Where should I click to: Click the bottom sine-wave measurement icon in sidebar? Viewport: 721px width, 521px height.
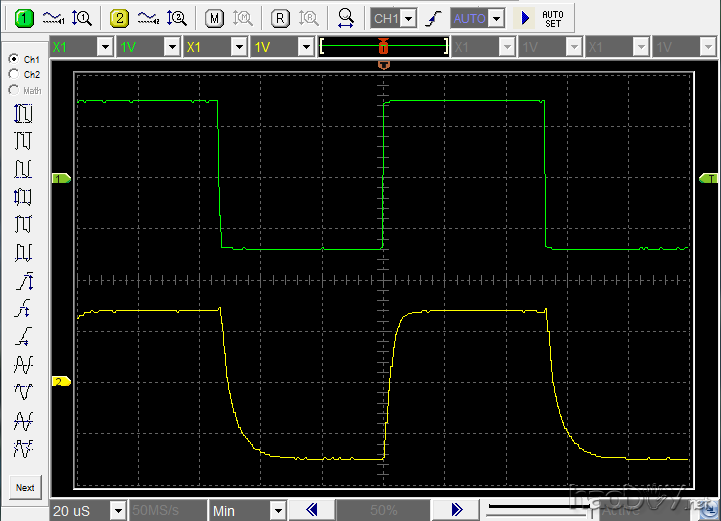23,448
